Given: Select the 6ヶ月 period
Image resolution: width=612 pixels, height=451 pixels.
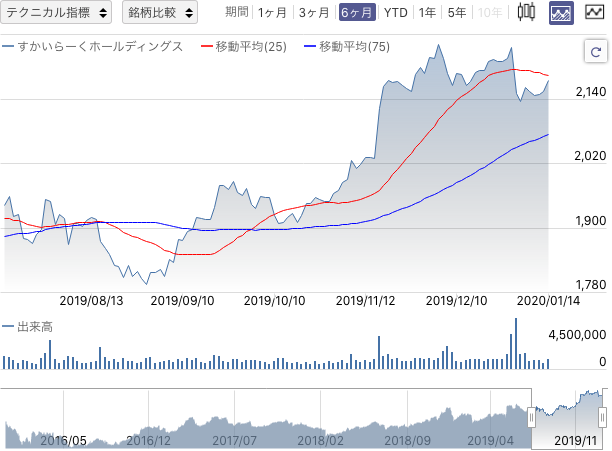Looking at the screenshot, I should point(357,12).
